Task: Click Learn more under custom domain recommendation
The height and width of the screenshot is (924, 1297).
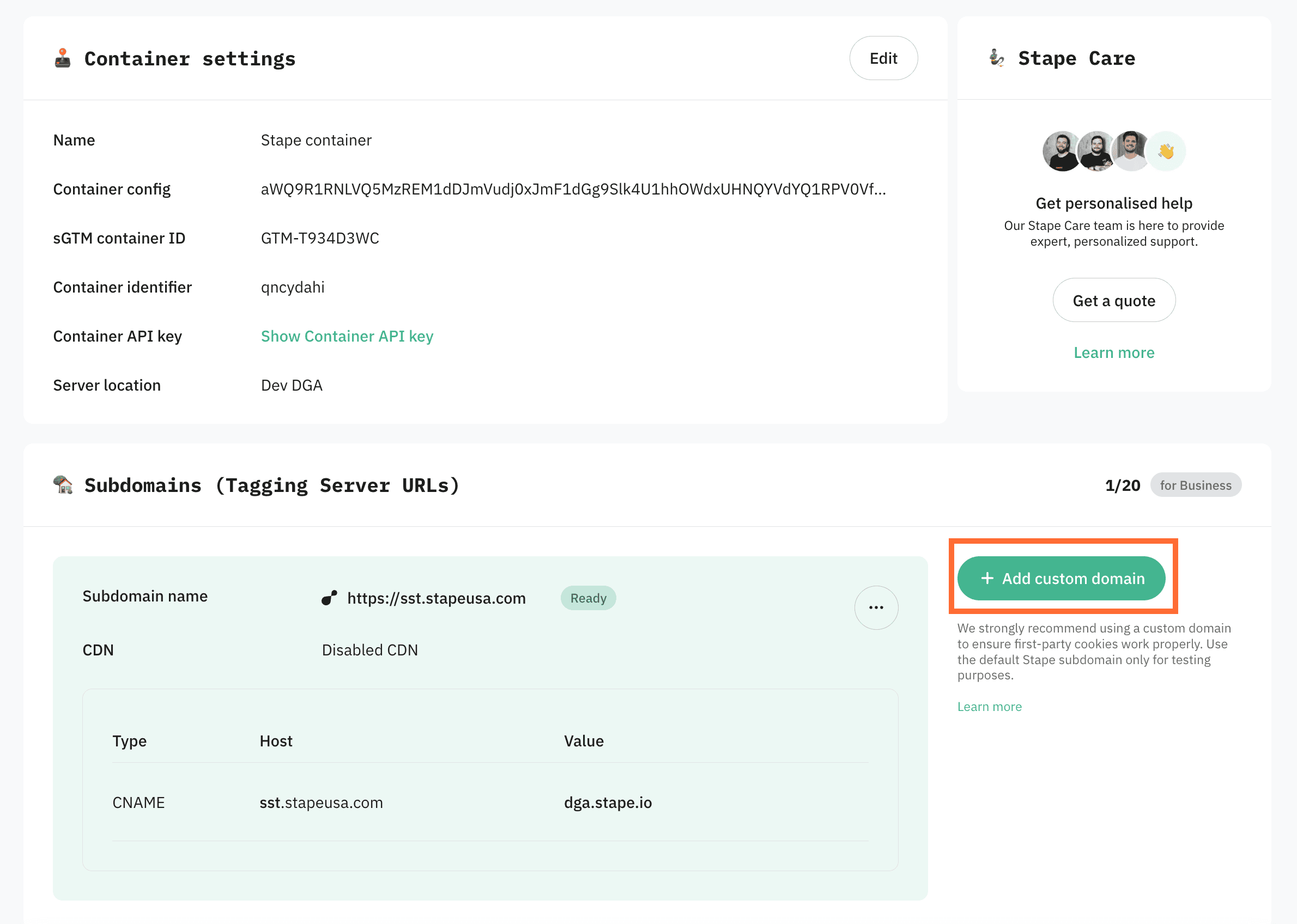Action: (989, 706)
